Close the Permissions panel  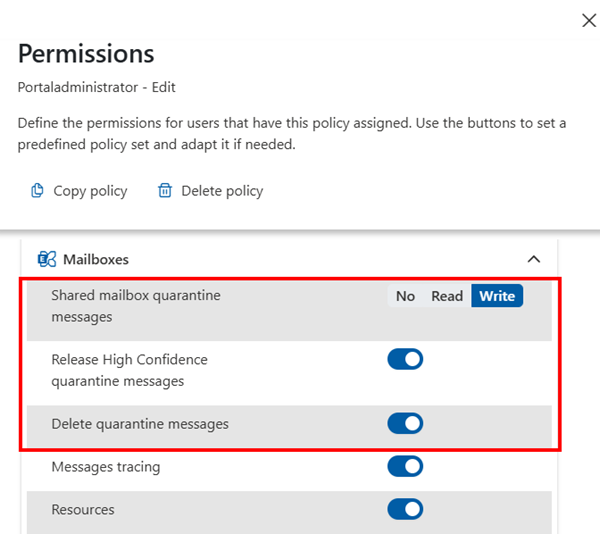[589, 20]
